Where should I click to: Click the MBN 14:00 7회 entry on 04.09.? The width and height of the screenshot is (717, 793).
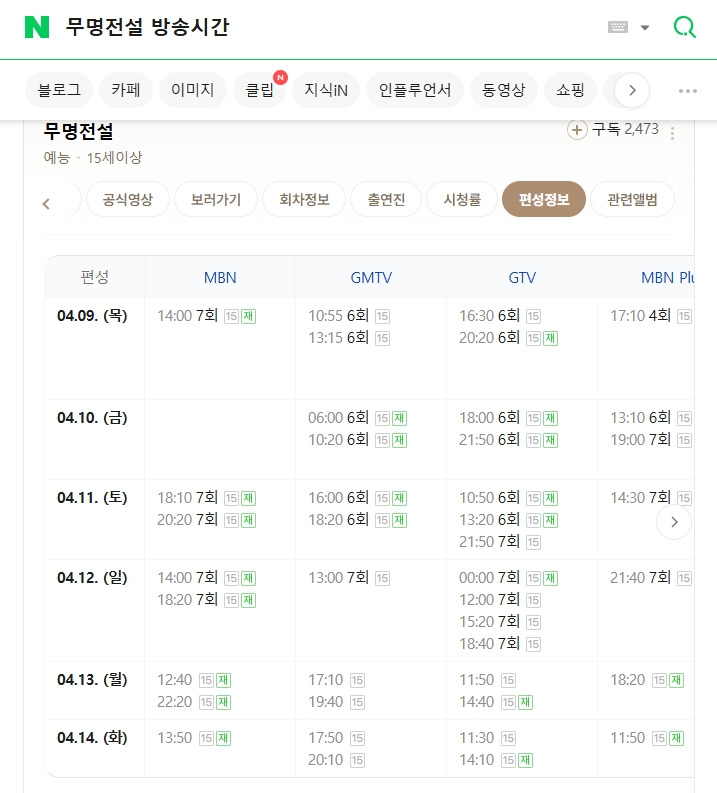pos(207,316)
